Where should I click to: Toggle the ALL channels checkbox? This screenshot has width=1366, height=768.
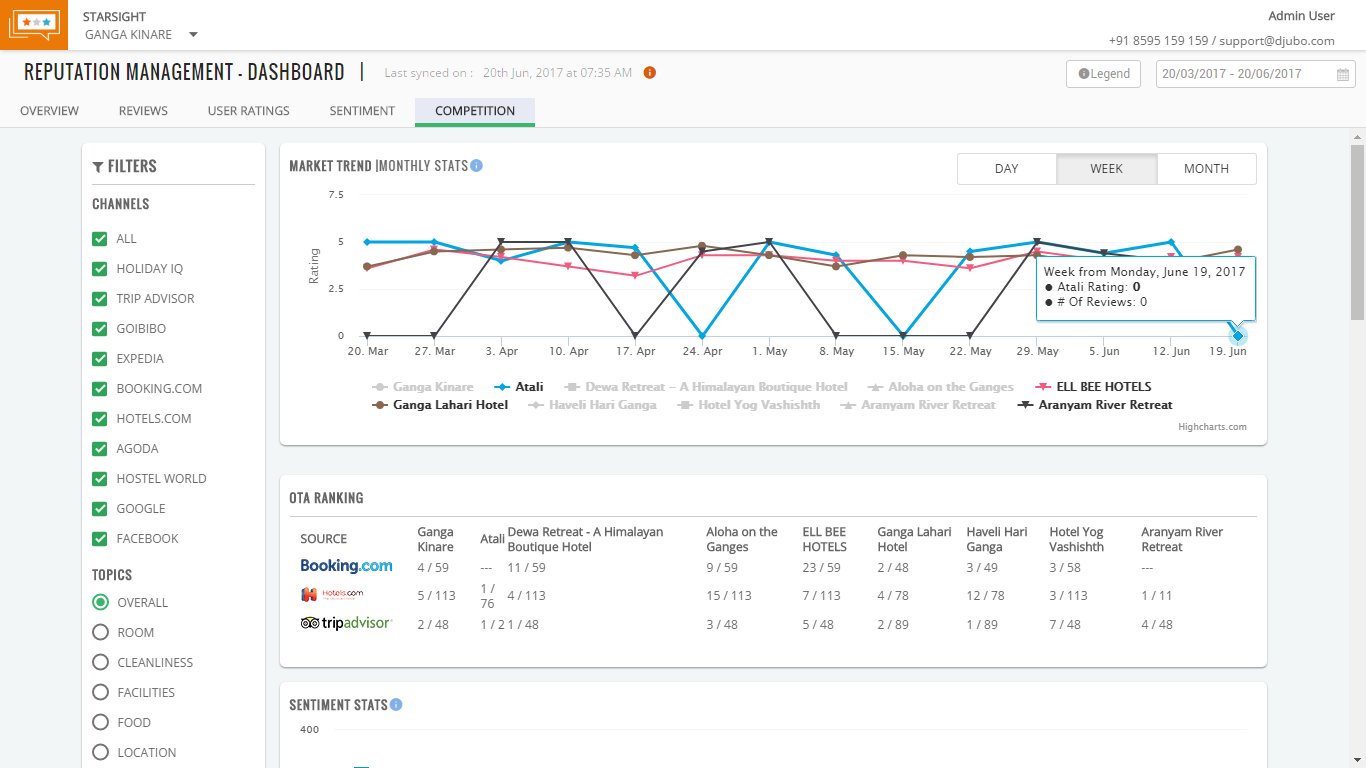pyautogui.click(x=100, y=239)
